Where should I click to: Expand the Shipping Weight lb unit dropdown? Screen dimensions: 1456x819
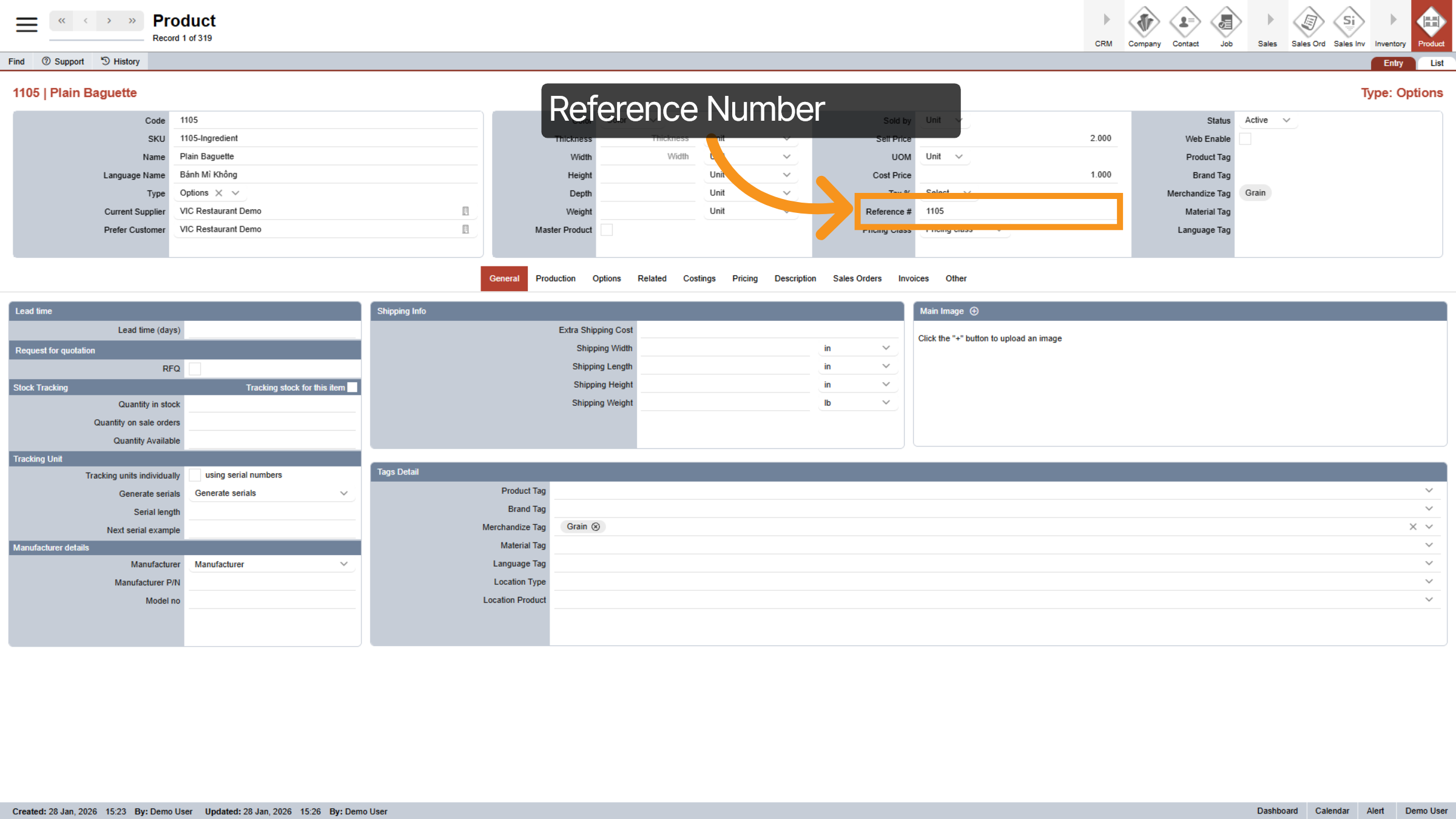tap(886, 403)
